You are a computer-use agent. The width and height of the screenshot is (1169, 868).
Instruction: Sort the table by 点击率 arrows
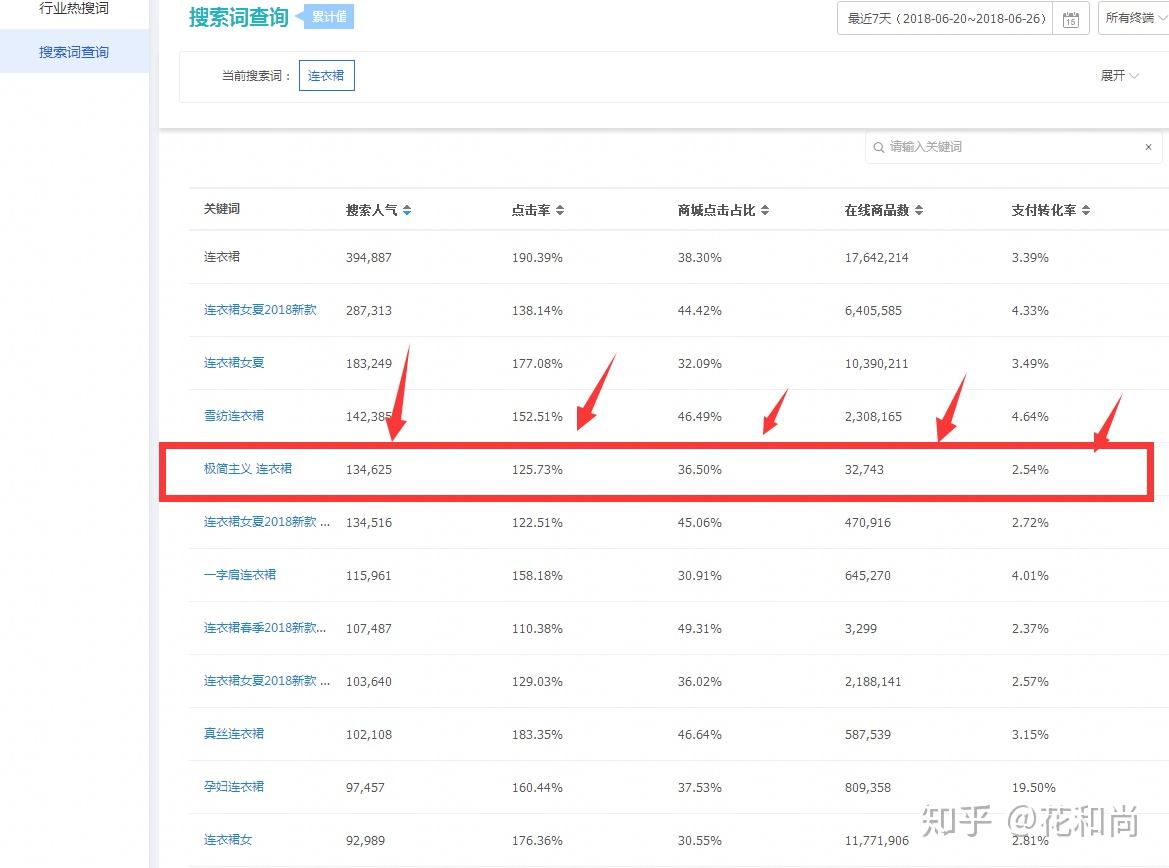[560, 210]
